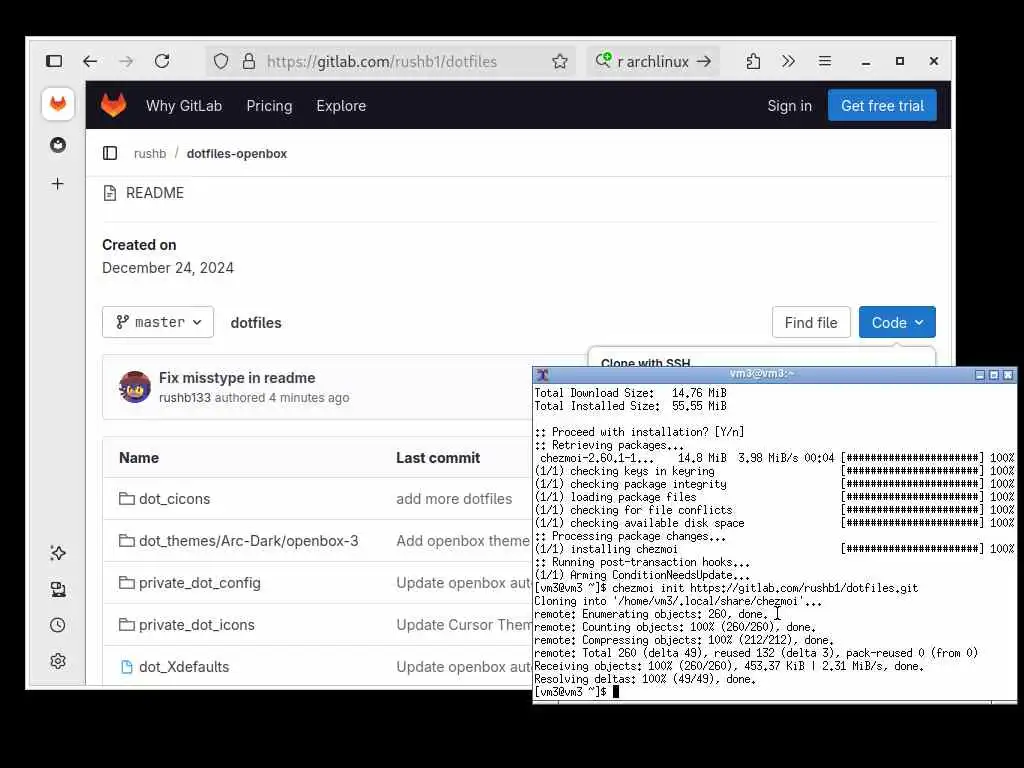This screenshot has width=1024, height=768.
Task: Bookmark the page with the star icon
Action: point(560,61)
